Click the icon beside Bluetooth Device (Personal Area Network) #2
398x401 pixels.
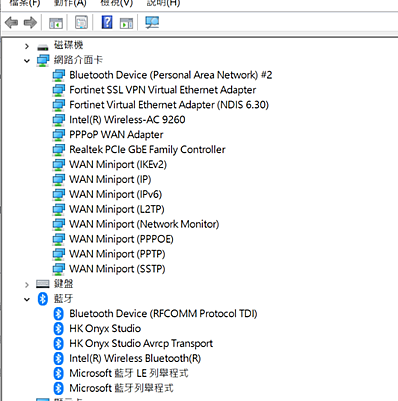pos(59,75)
